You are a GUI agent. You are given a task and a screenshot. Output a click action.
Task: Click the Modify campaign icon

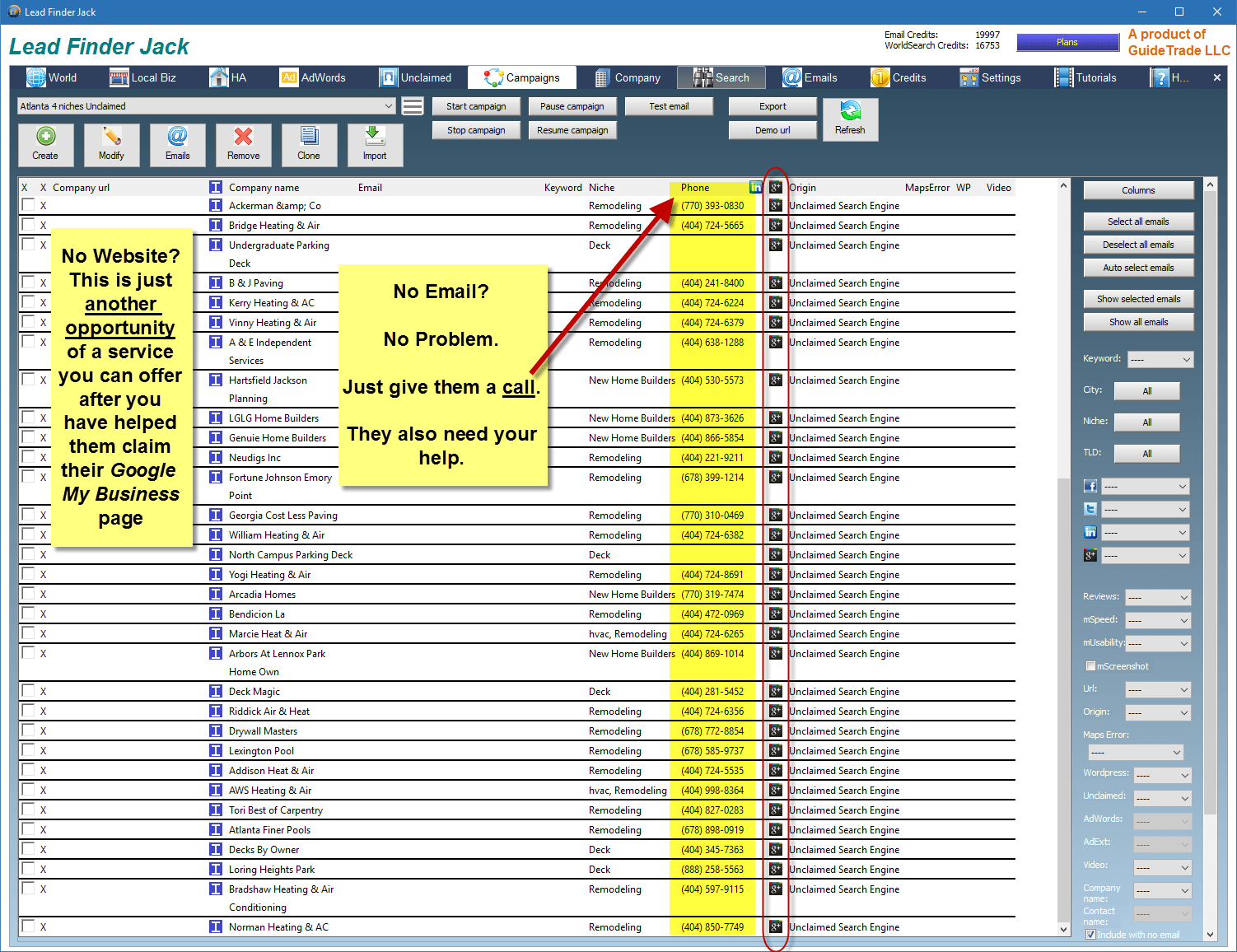coord(111,144)
